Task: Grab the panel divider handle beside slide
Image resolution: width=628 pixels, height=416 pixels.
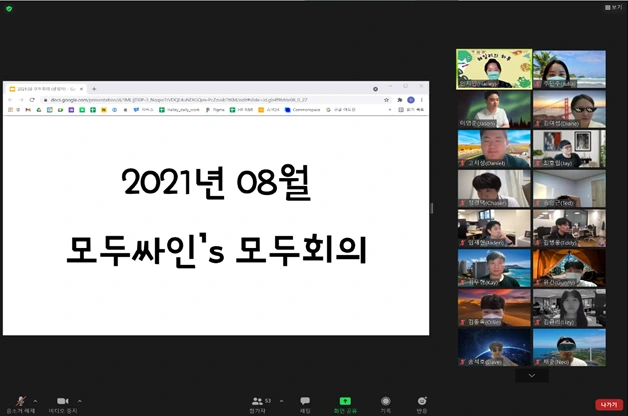Action: pyautogui.click(x=432, y=208)
